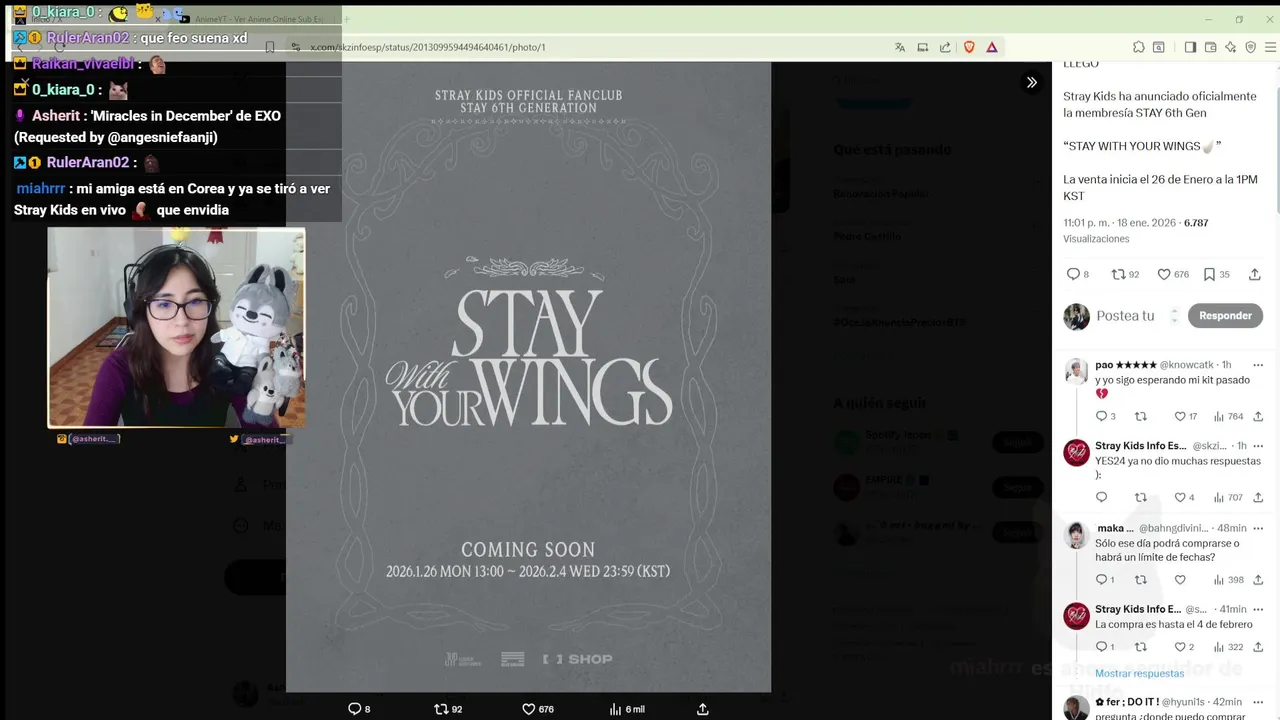Open more options on YES24 reply

pos(1258,446)
